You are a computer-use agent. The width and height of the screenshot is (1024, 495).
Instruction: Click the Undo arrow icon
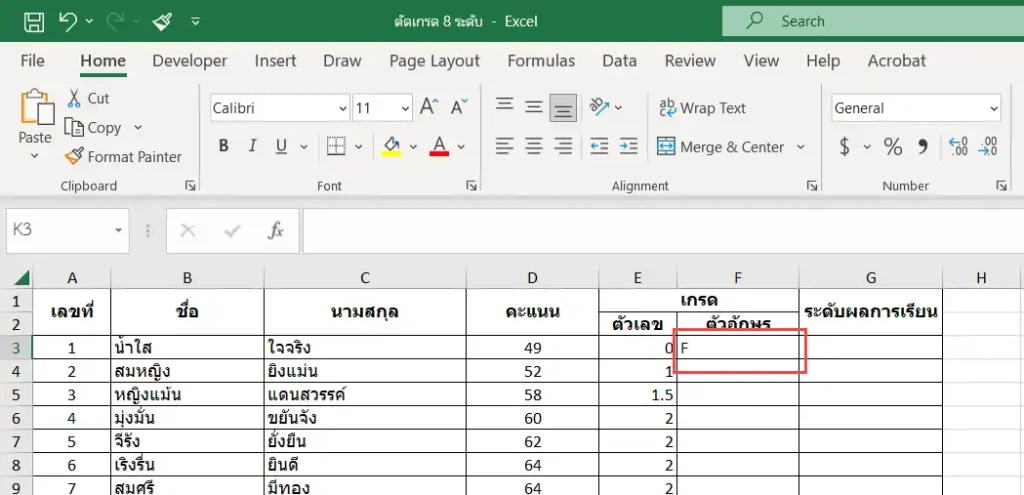click(68, 21)
